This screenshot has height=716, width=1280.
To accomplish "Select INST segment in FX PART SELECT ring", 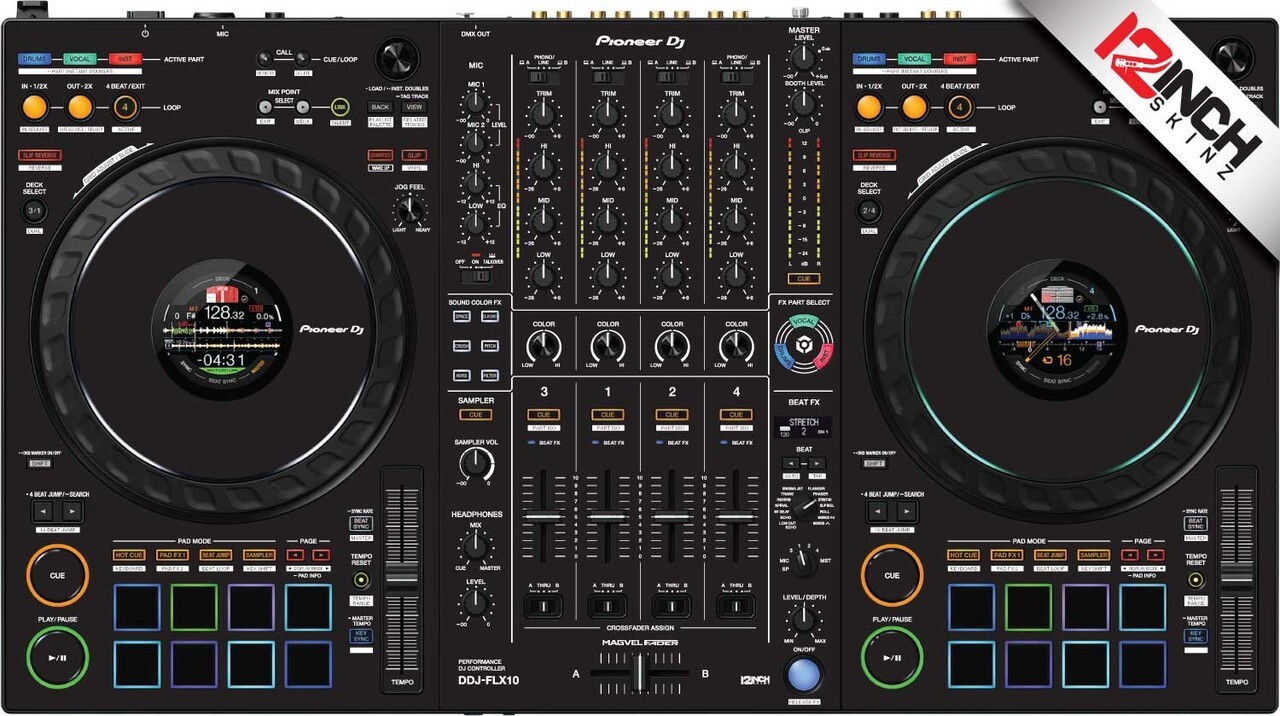I will tap(823, 354).
